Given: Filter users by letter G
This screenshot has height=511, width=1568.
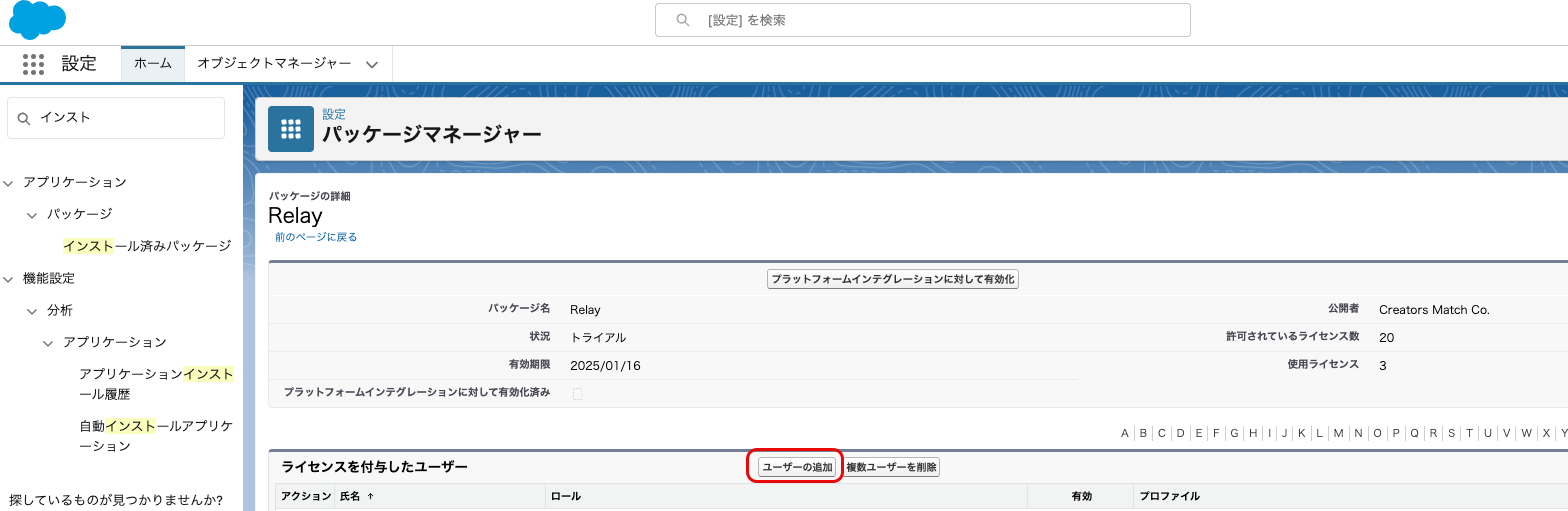Looking at the screenshot, I should [1234, 433].
